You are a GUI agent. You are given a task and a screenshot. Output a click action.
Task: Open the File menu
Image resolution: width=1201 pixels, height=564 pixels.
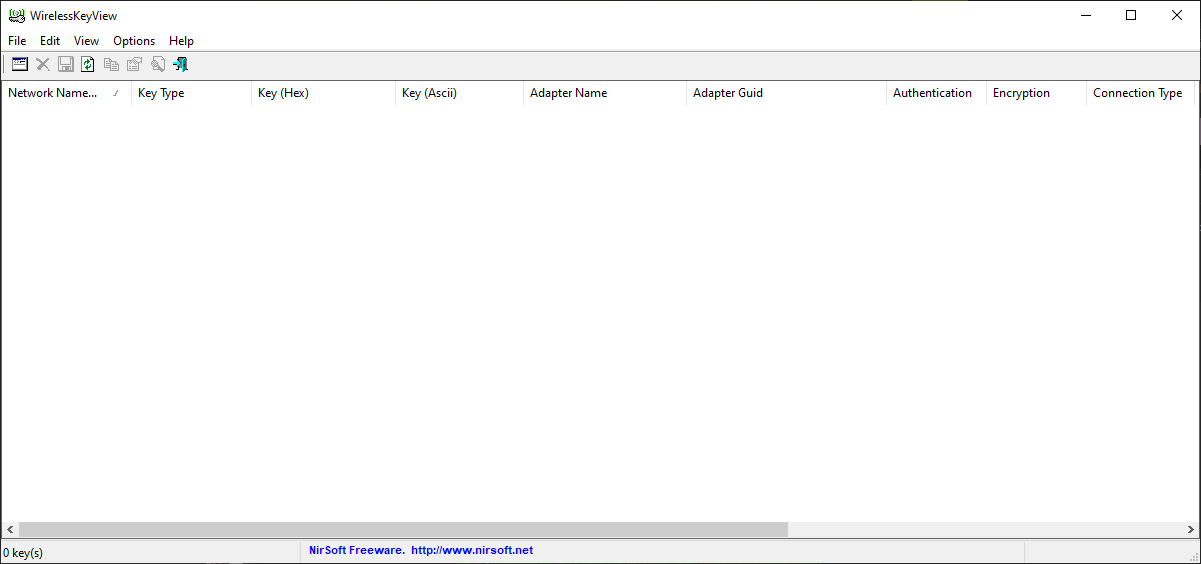pyautogui.click(x=17, y=41)
